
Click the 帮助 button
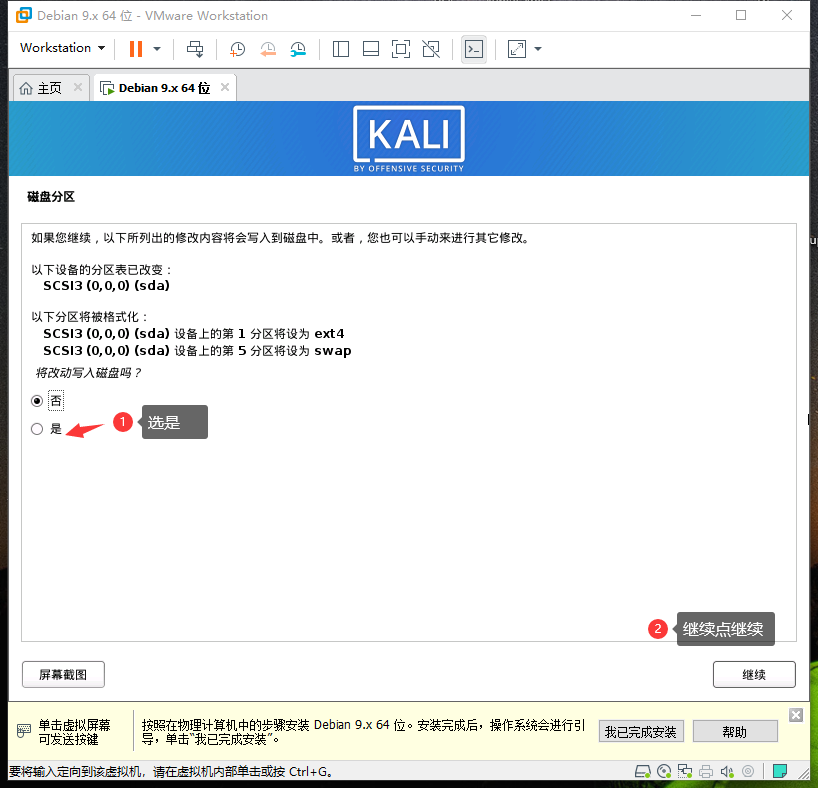point(735,732)
